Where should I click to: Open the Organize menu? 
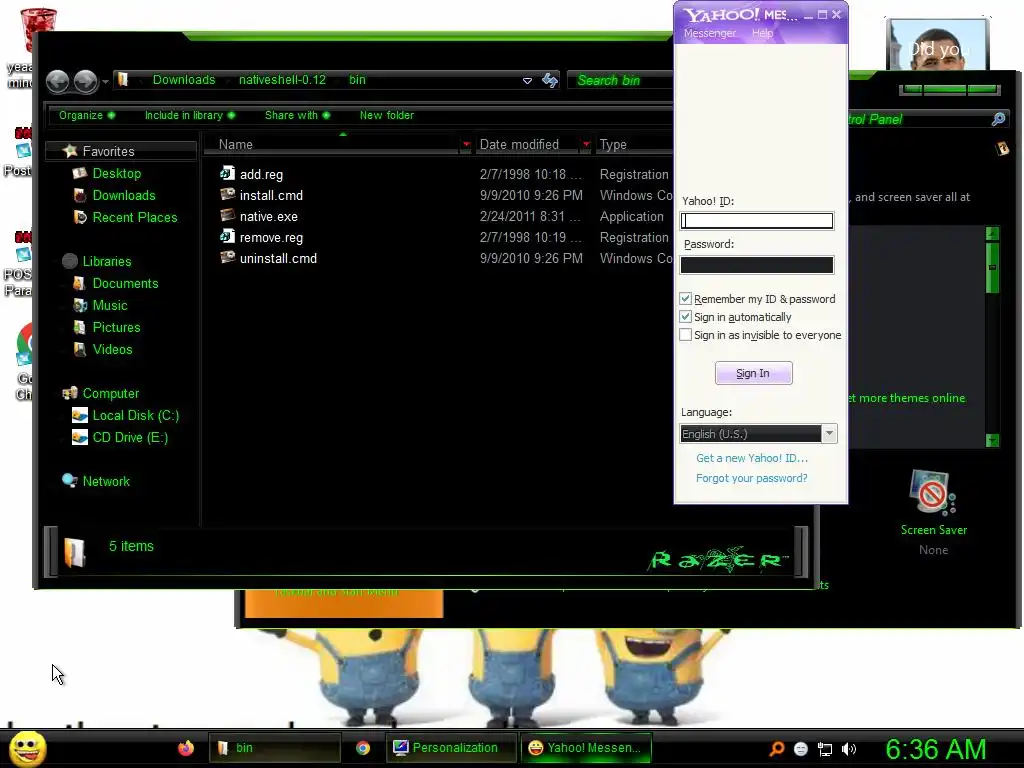coord(87,115)
